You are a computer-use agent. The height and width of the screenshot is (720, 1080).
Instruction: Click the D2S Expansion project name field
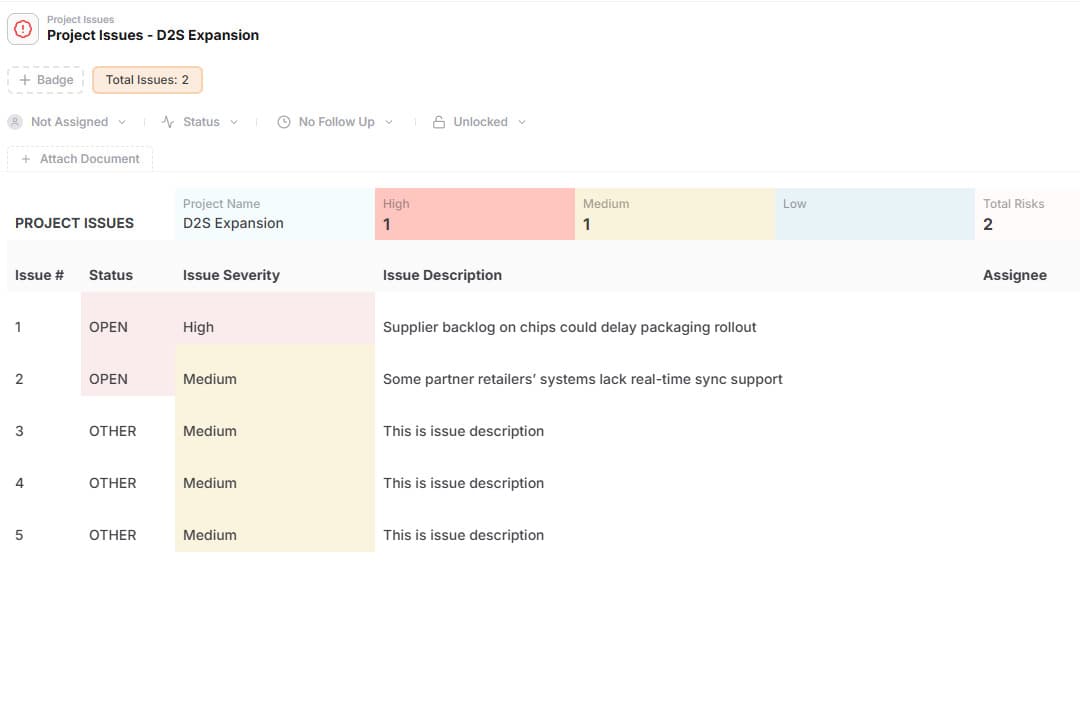tap(275, 214)
